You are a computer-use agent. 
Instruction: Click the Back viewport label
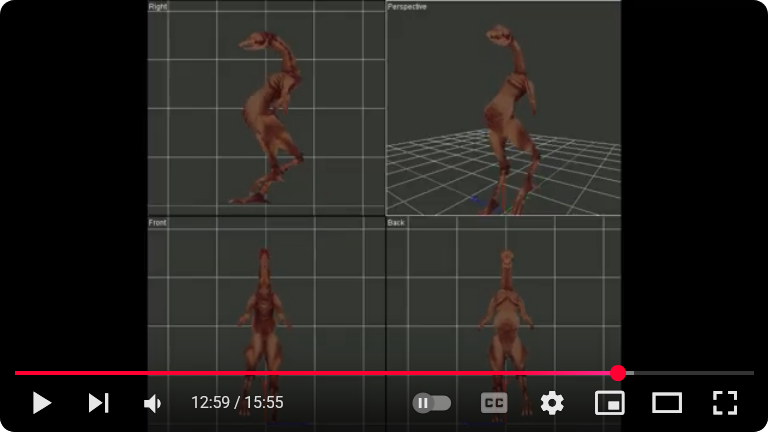point(396,222)
